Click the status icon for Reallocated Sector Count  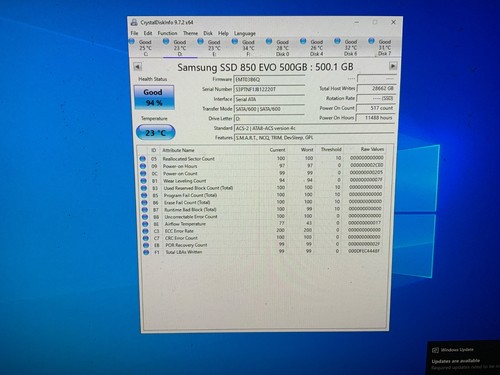[143, 159]
